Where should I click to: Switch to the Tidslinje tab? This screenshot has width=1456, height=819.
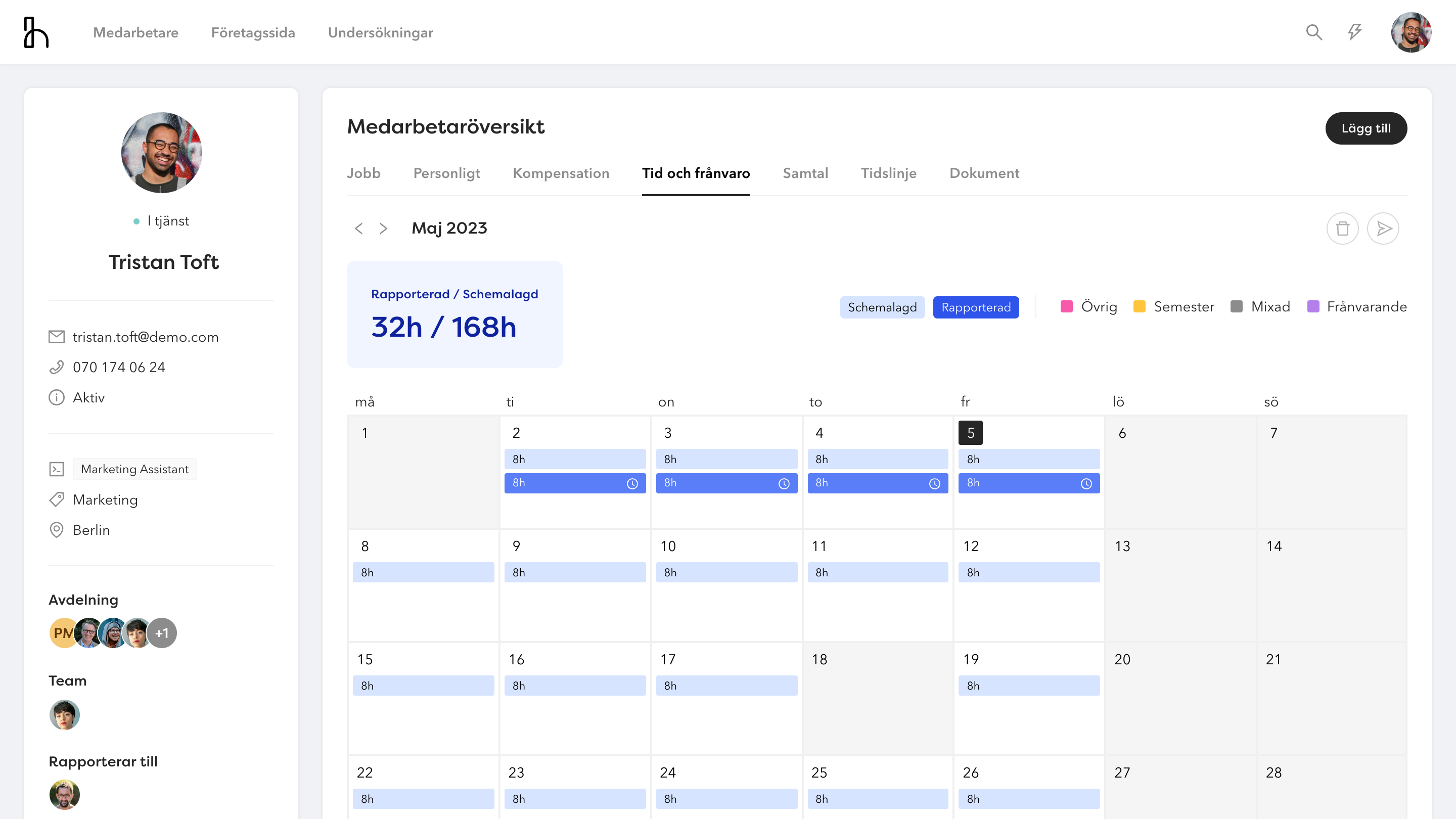tap(889, 173)
